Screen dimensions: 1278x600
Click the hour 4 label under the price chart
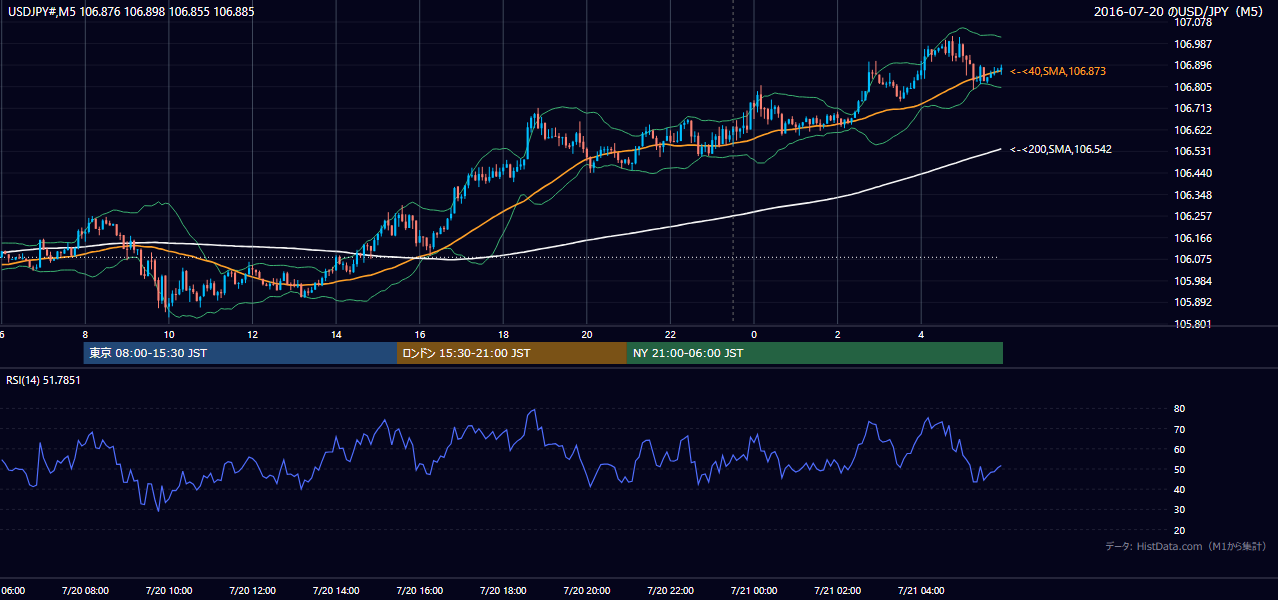(x=922, y=334)
